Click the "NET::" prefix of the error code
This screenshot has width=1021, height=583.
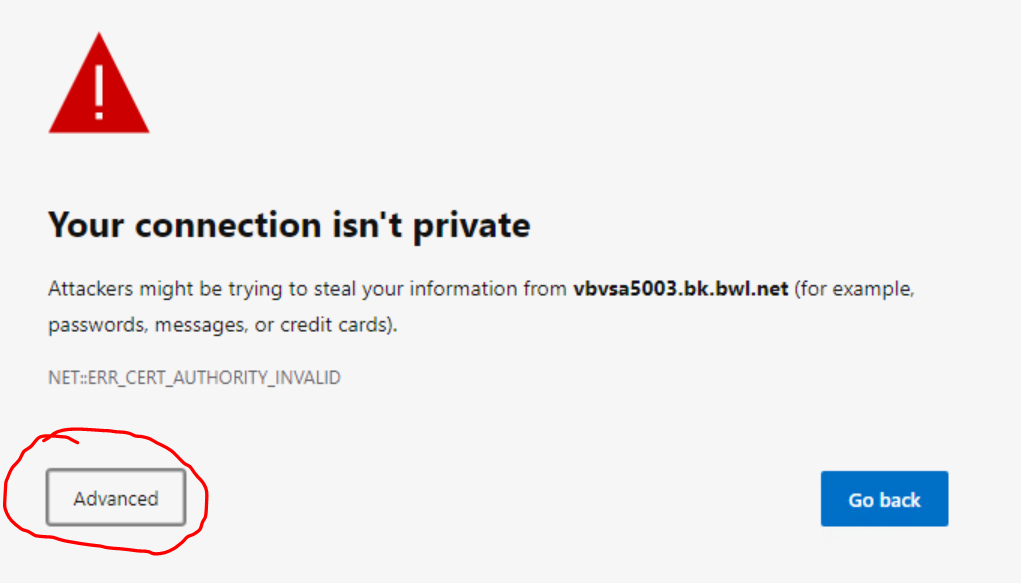(x=68, y=378)
